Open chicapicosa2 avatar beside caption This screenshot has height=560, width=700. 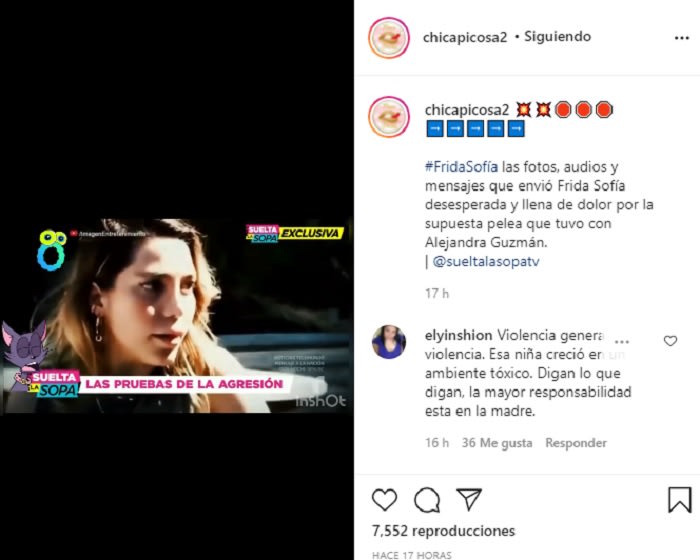click(389, 117)
